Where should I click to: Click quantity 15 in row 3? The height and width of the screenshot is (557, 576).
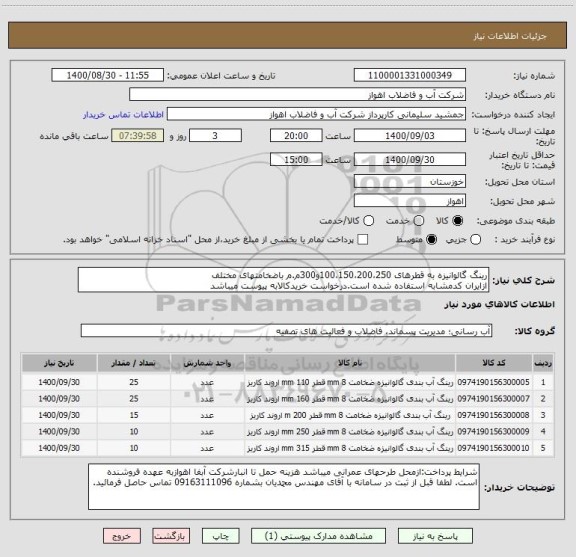(134, 415)
